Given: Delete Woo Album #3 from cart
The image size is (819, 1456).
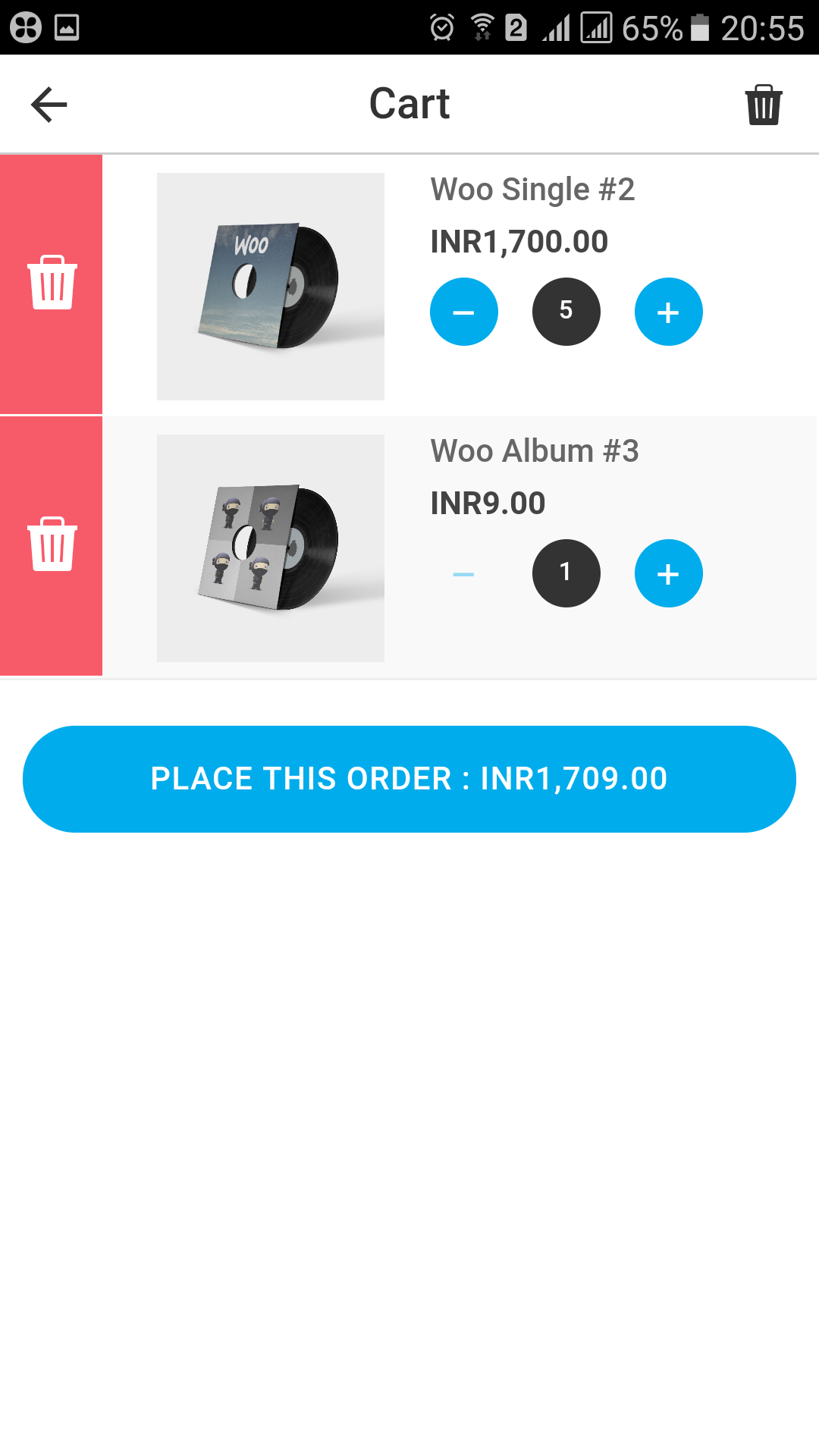Looking at the screenshot, I should 52,544.
